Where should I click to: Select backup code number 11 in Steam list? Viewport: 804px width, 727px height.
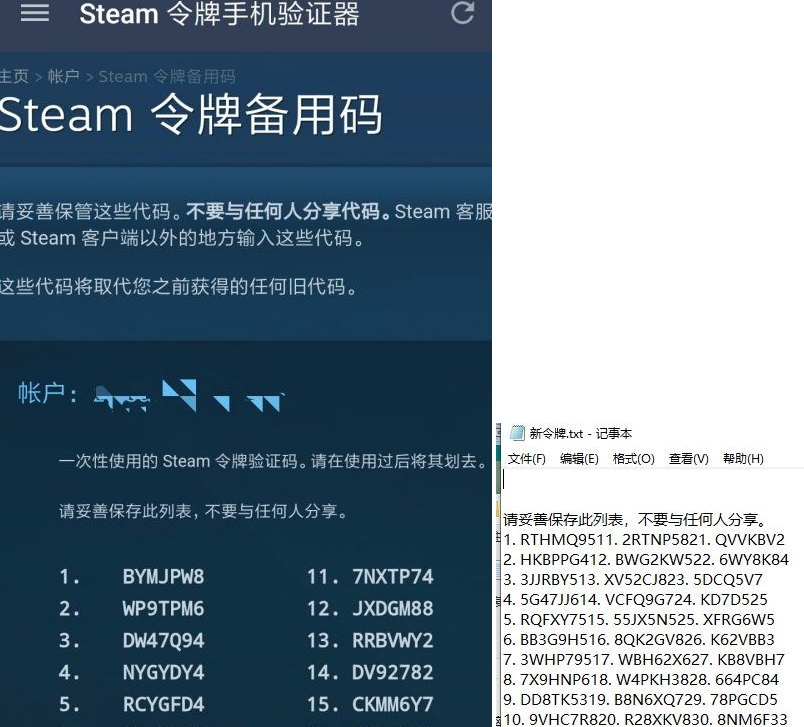coord(392,577)
